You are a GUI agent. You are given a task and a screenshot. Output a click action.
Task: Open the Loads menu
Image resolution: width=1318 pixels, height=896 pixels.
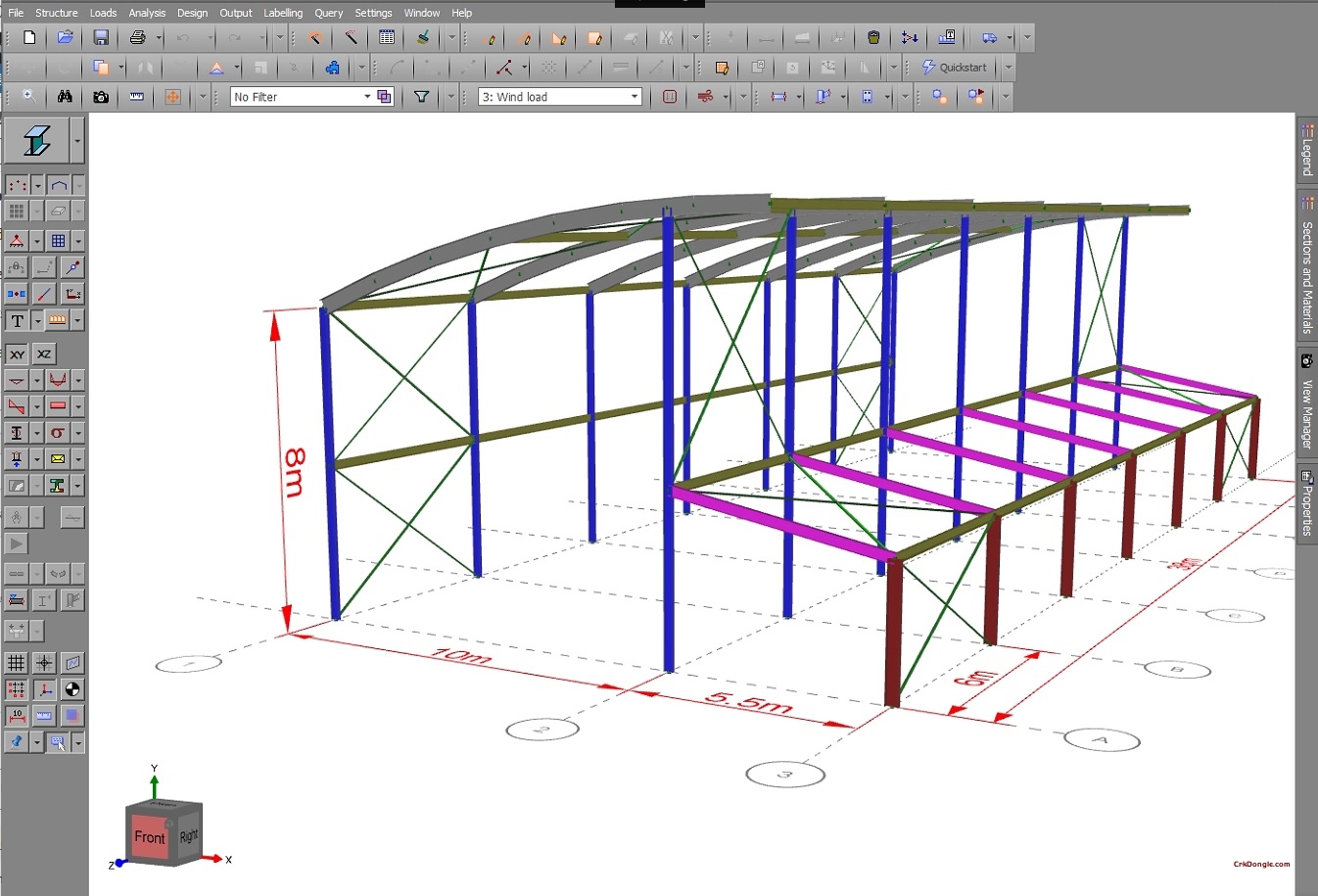[103, 13]
